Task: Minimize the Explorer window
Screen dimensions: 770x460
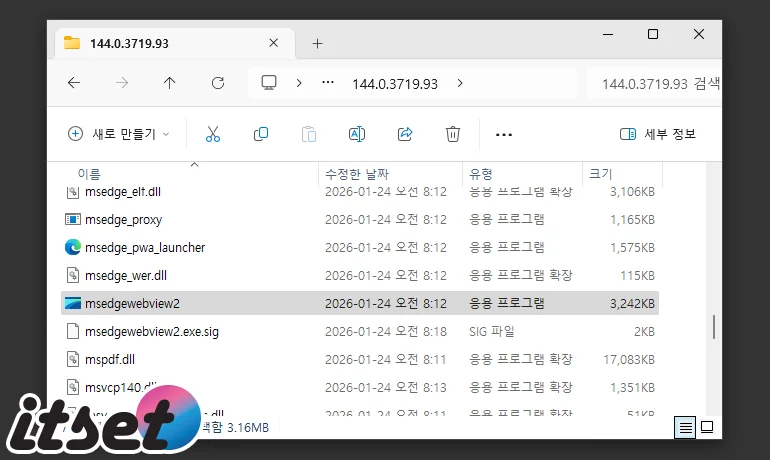Action: pyautogui.click(x=608, y=34)
